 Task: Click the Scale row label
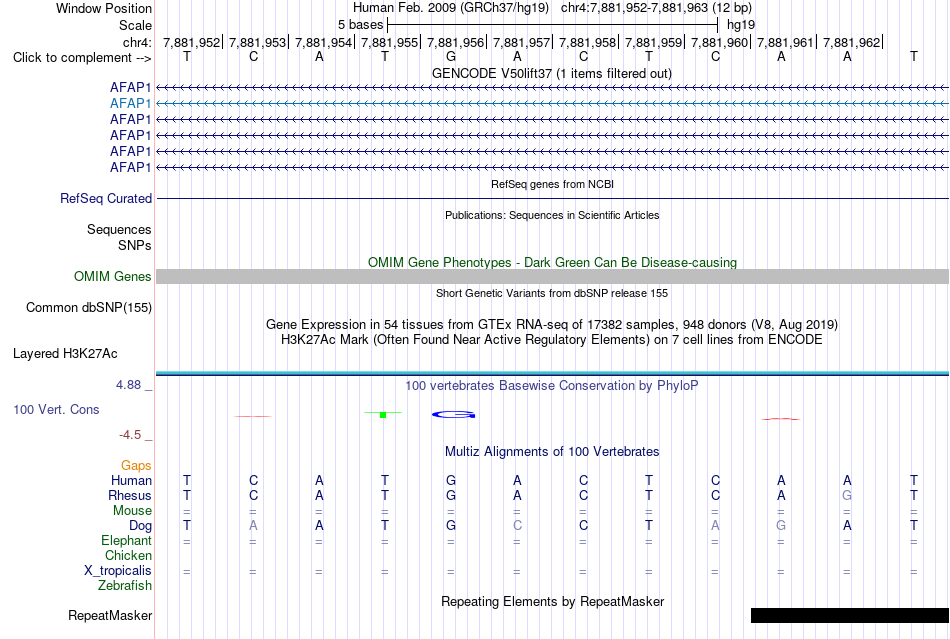click(x=135, y=25)
